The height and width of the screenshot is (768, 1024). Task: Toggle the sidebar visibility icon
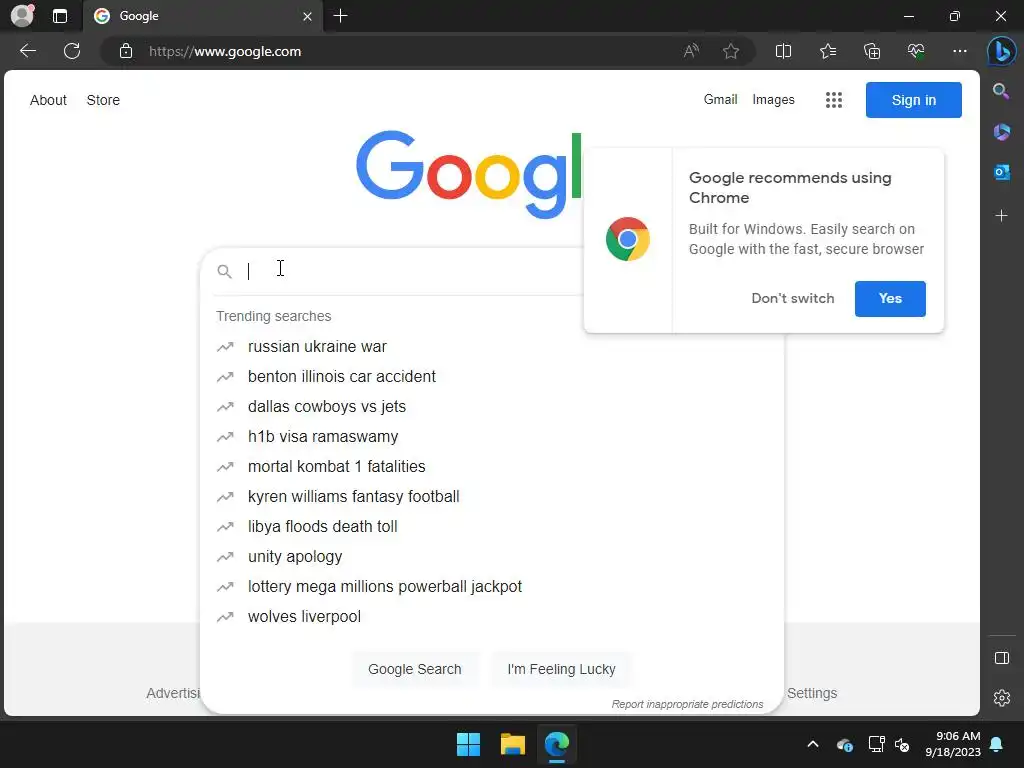tap(1001, 658)
